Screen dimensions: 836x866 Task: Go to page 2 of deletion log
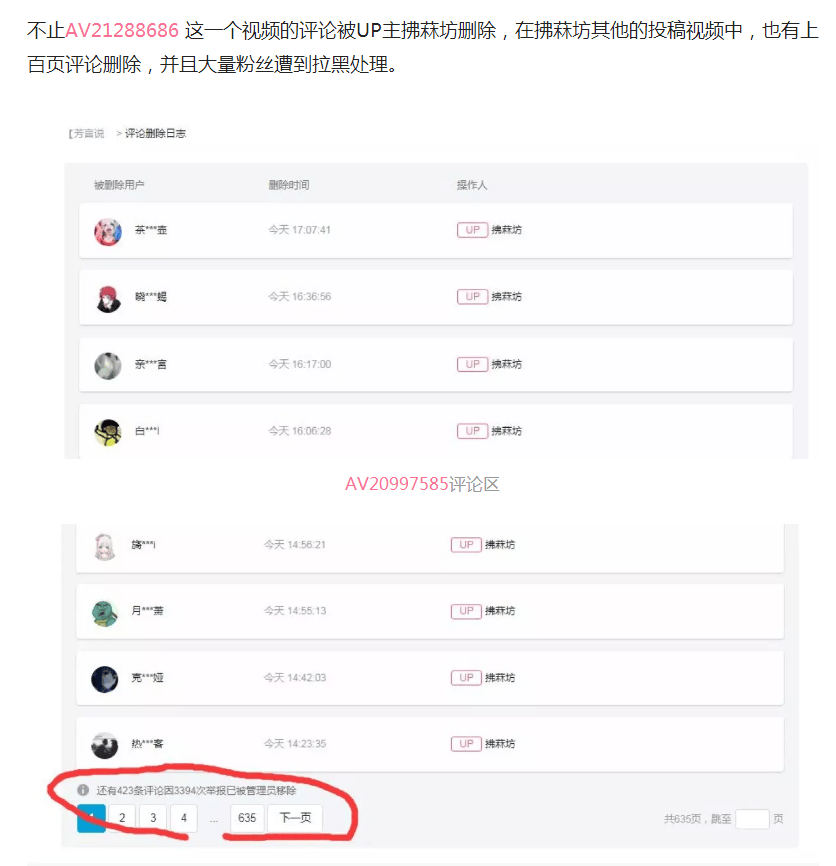122,817
